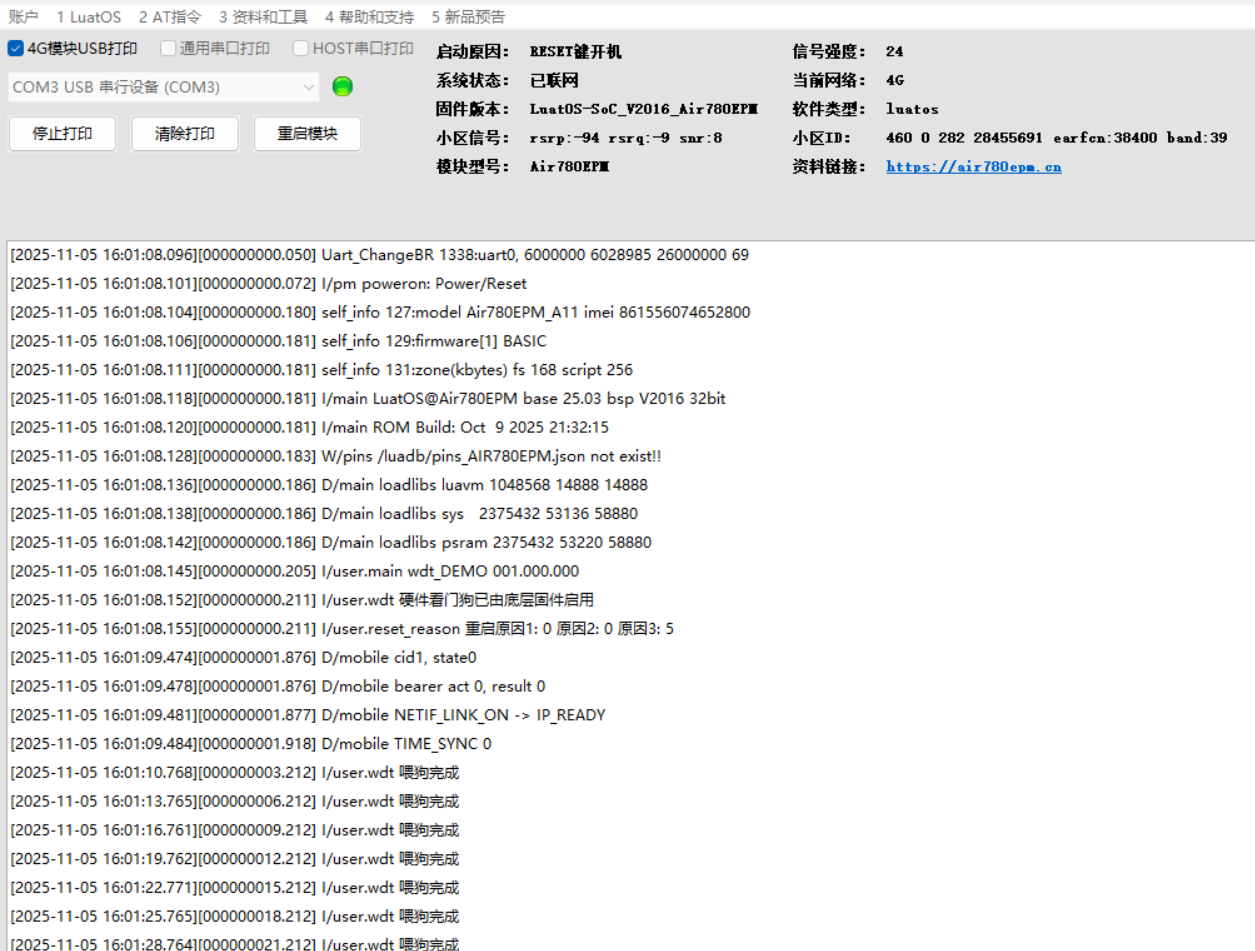Click the 喂狗完成 line at 16:01:22.771
This screenshot has width=1255, height=951.
234,888
